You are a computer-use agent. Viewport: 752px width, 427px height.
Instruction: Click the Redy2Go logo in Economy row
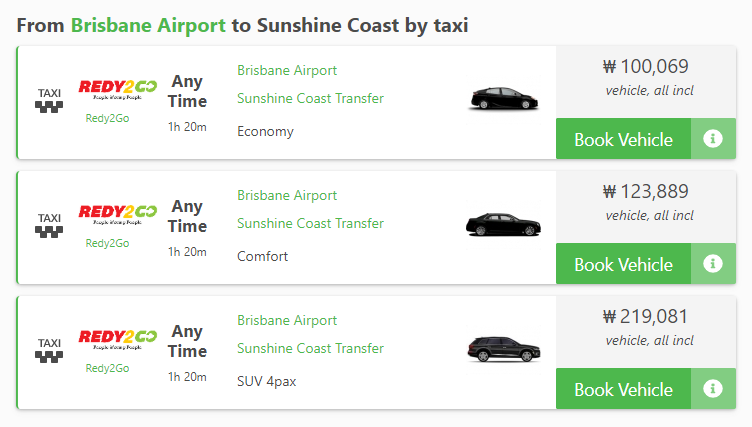tap(118, 89)
